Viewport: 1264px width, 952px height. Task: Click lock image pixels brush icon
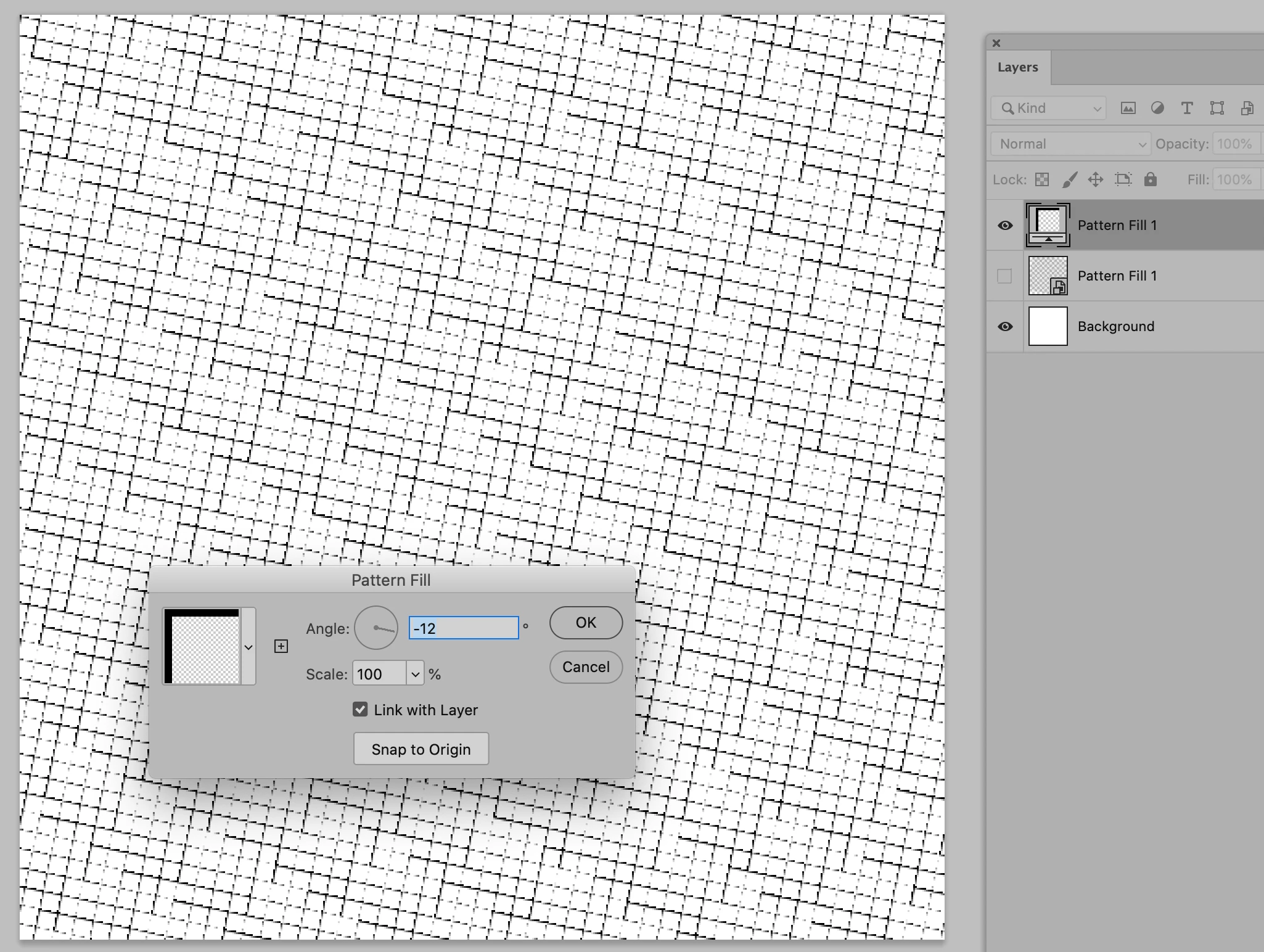point(1069,179)
